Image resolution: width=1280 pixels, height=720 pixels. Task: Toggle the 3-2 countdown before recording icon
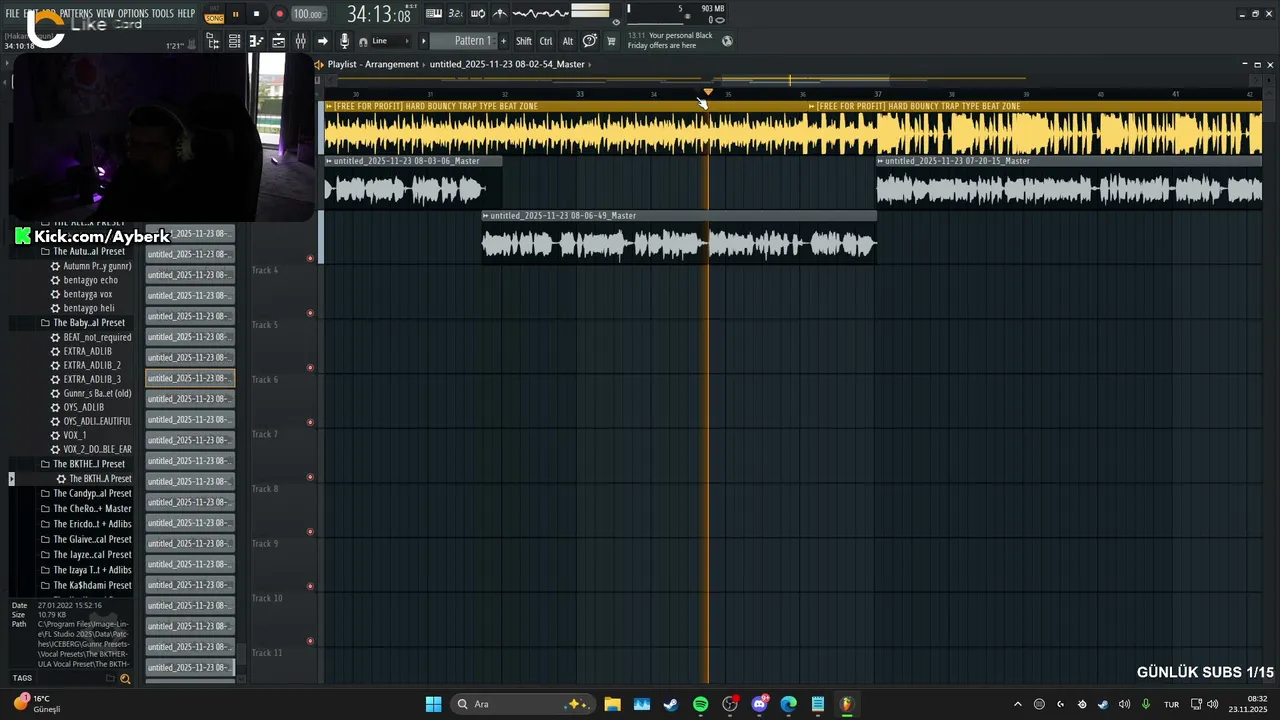pyautogui.click(x=456, y=13)
